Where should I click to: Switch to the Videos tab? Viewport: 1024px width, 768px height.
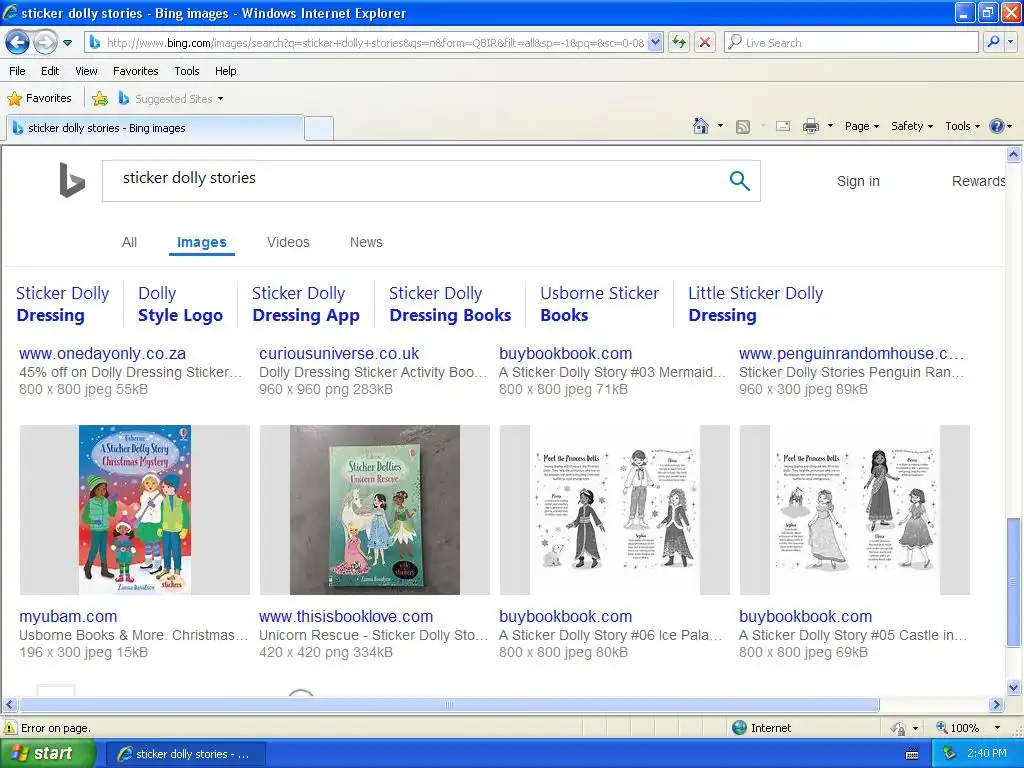(x=288, y=242)
